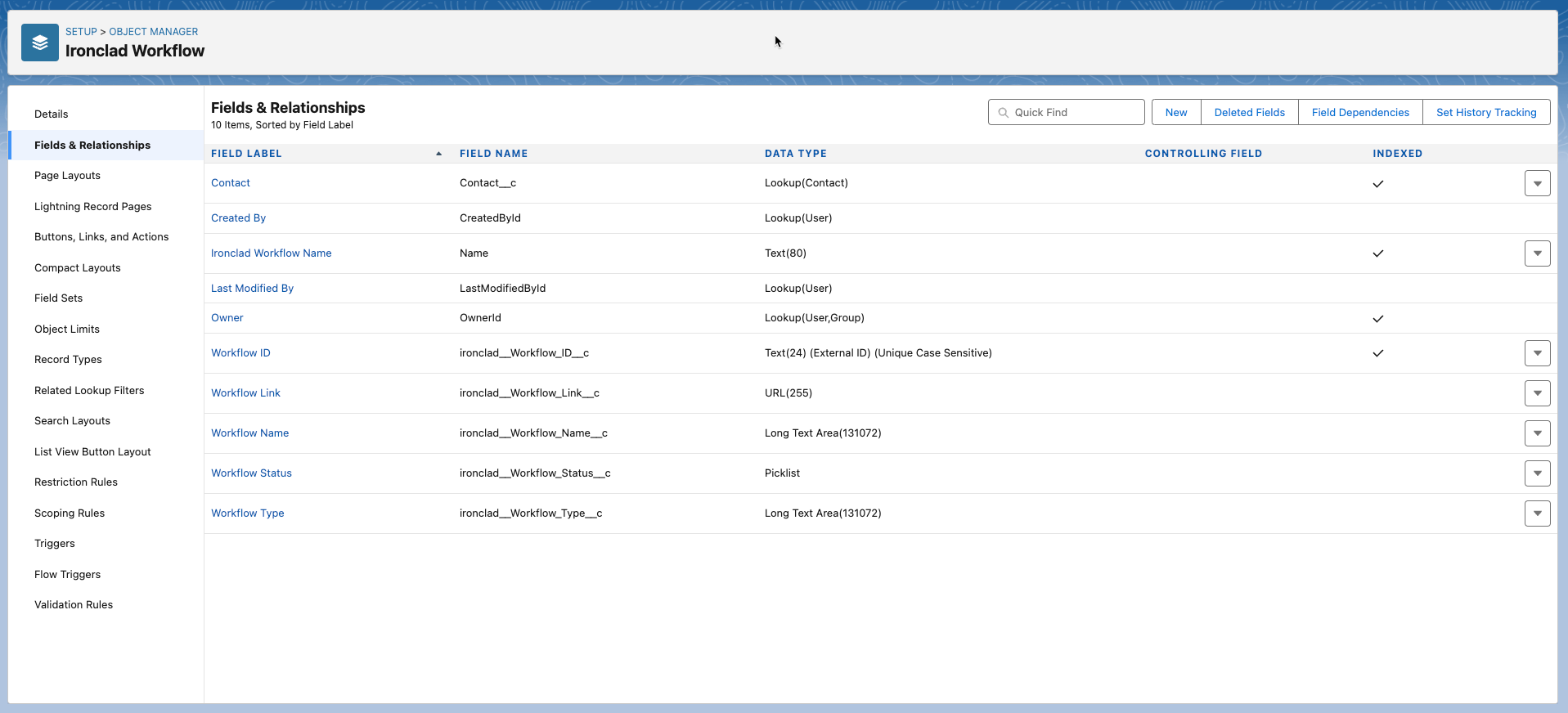This screenshot has width=1568, height=713.
Task: Click the Object Manager layers icon
Action: point(40,43)
